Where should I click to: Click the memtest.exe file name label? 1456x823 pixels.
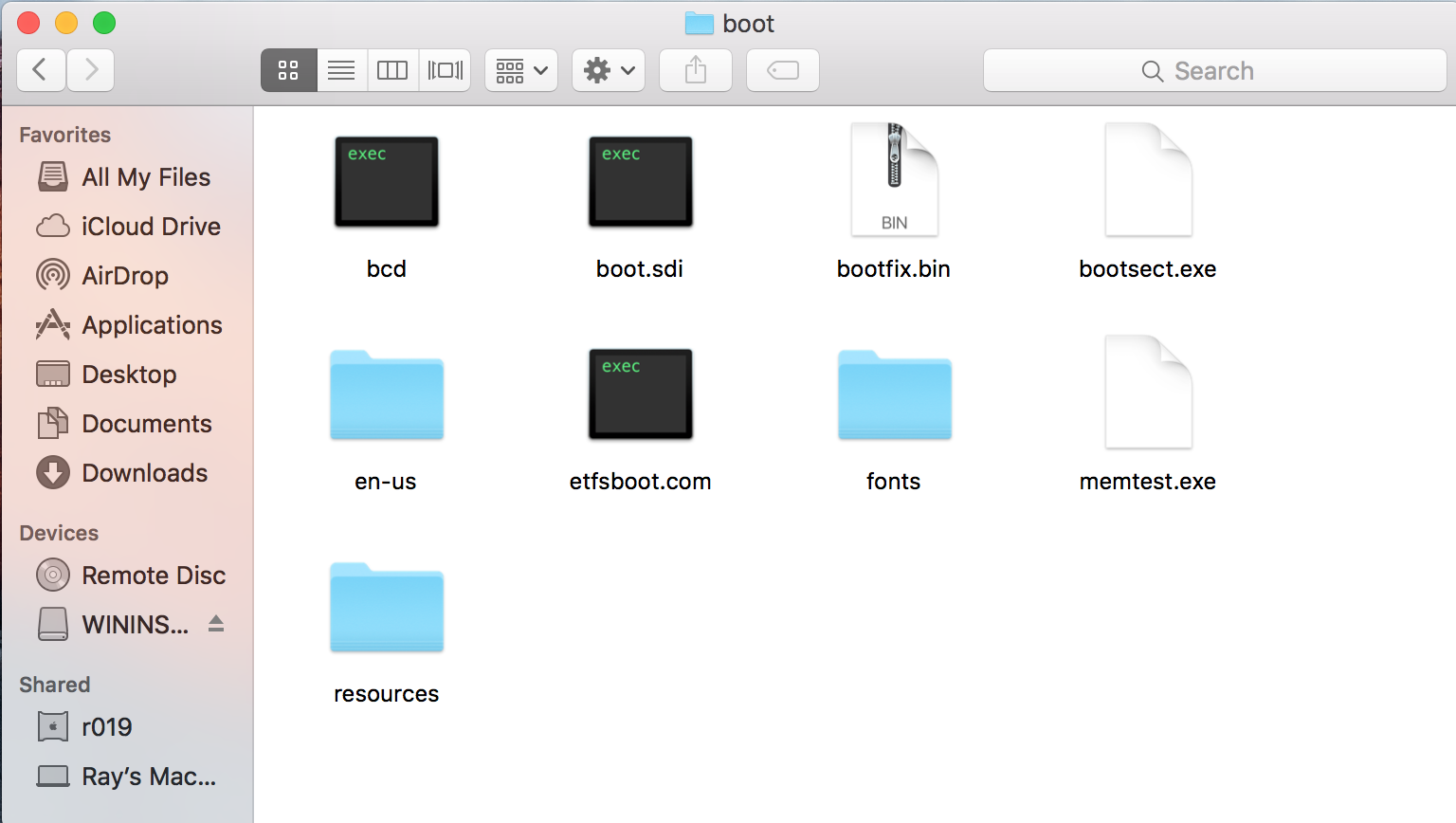click(1148, 482)
